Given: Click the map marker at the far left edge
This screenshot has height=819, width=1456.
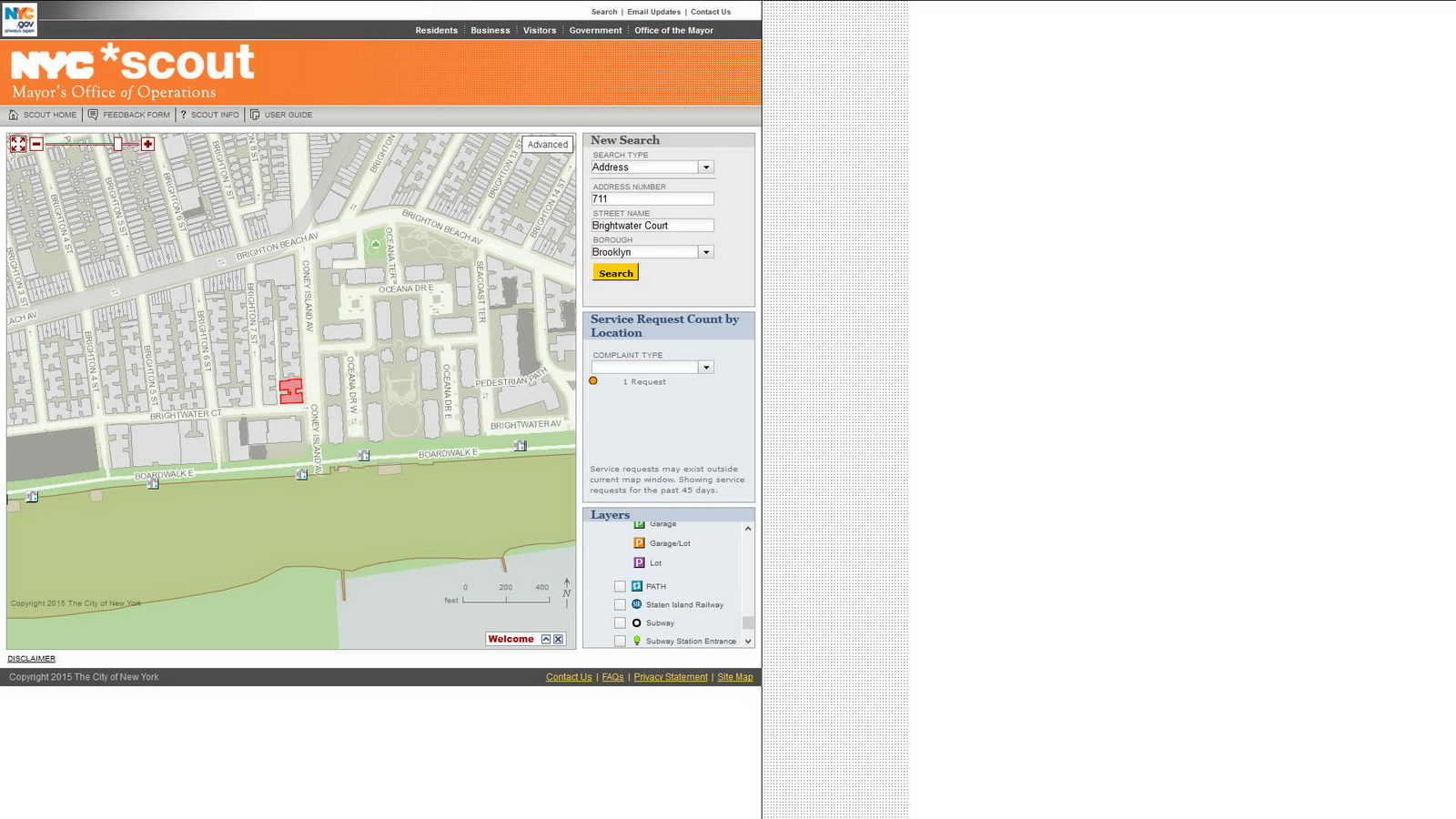Looking at the screenshot, I should [x=32, y=496].
